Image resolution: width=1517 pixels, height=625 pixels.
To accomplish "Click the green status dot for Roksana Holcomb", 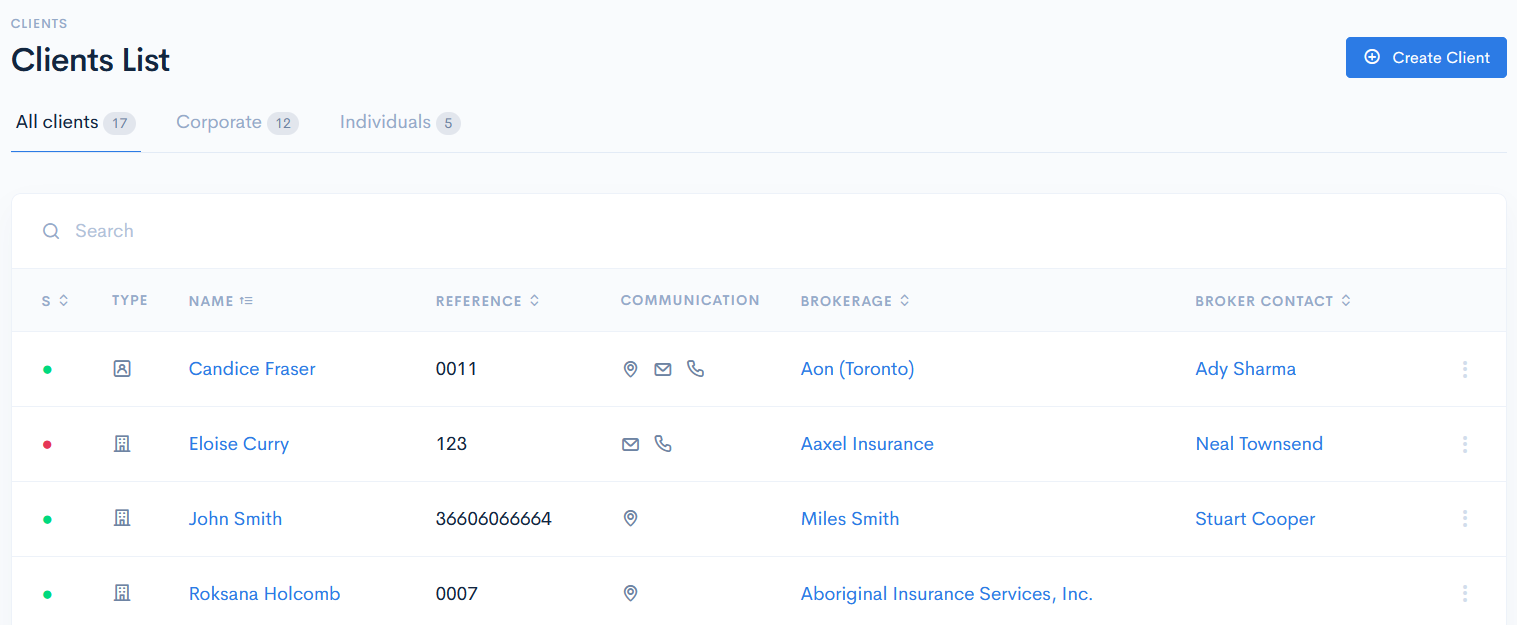I will click(47, 593).
